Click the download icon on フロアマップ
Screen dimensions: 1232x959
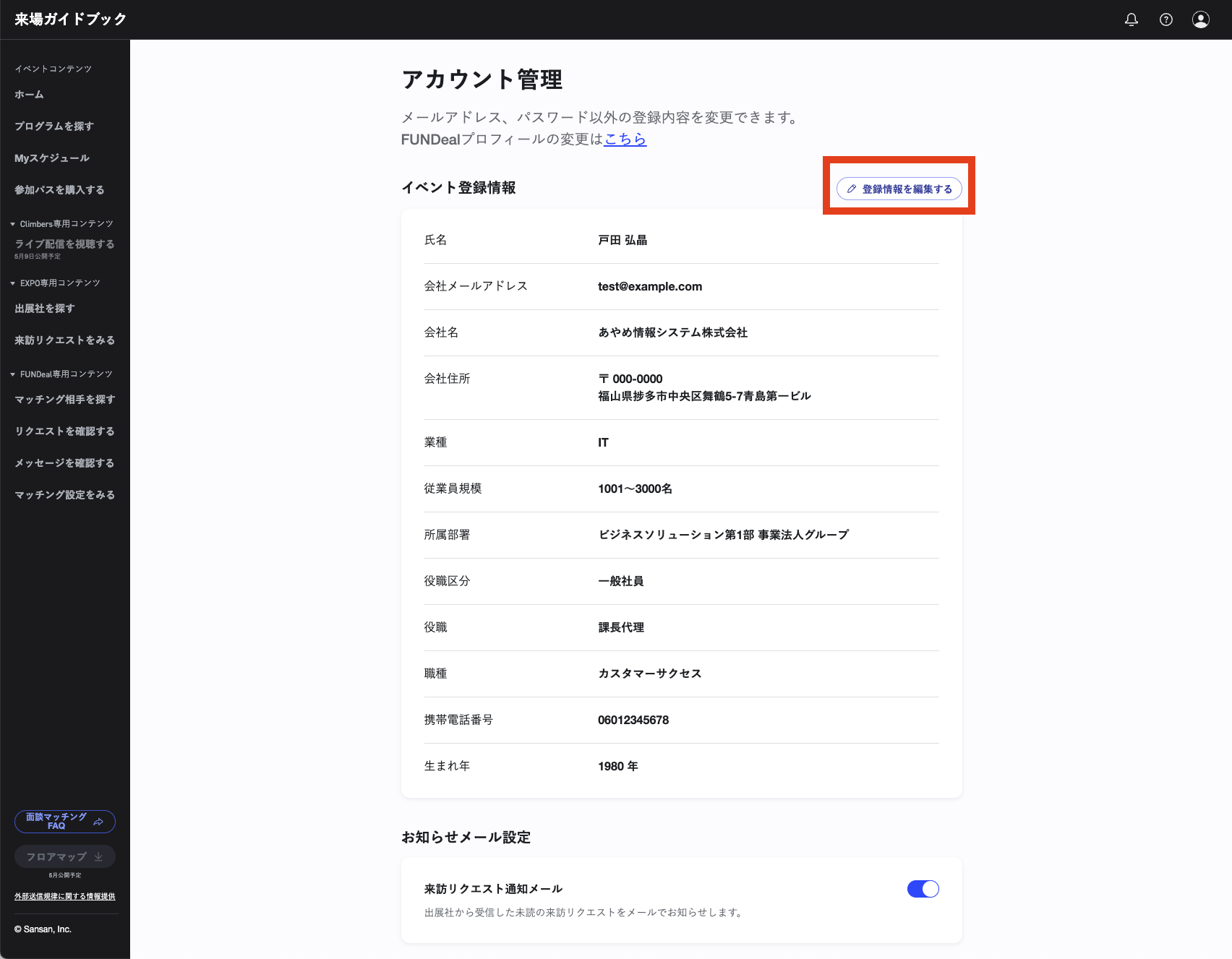click(98, 856)
